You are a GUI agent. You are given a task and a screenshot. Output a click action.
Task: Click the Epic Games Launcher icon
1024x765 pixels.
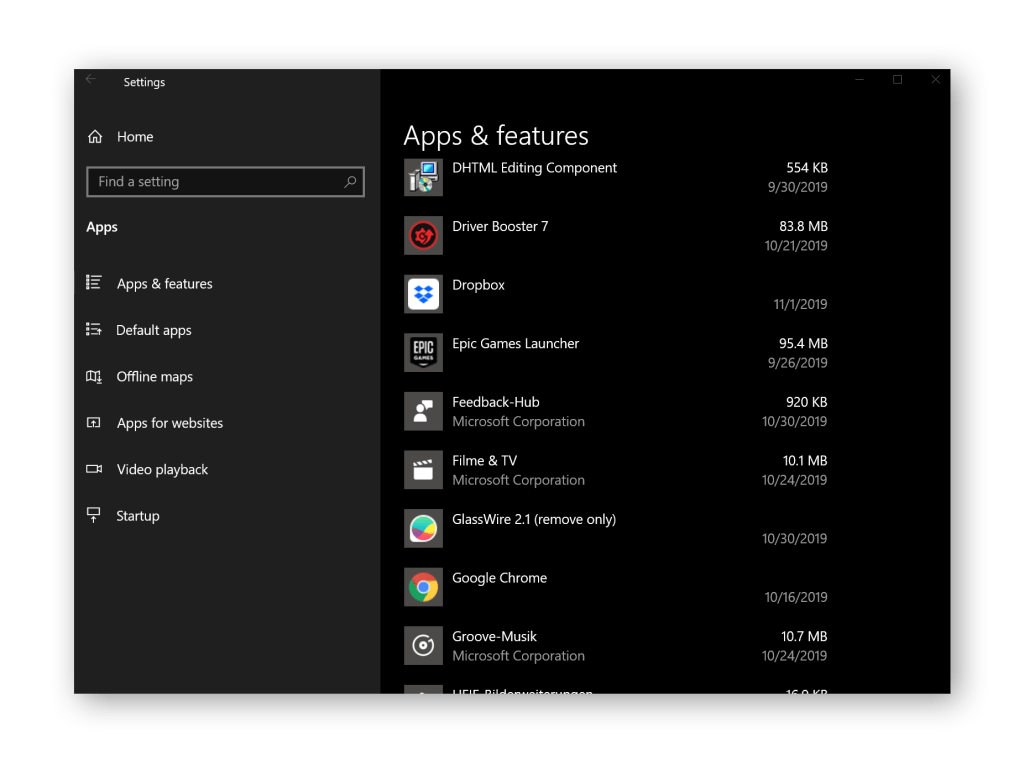click(x=423, y=353)
